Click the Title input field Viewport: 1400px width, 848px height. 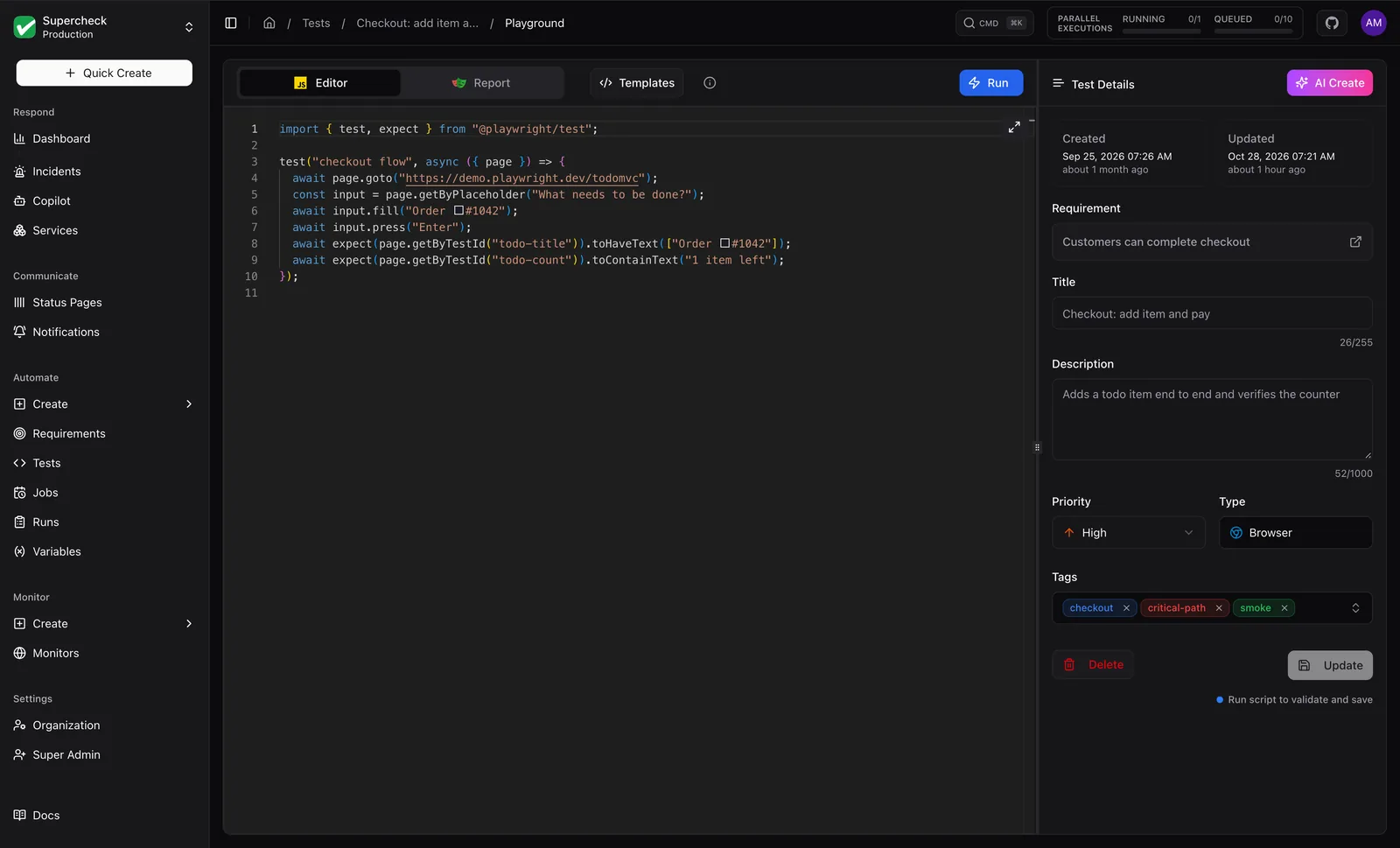[1212, 314]
